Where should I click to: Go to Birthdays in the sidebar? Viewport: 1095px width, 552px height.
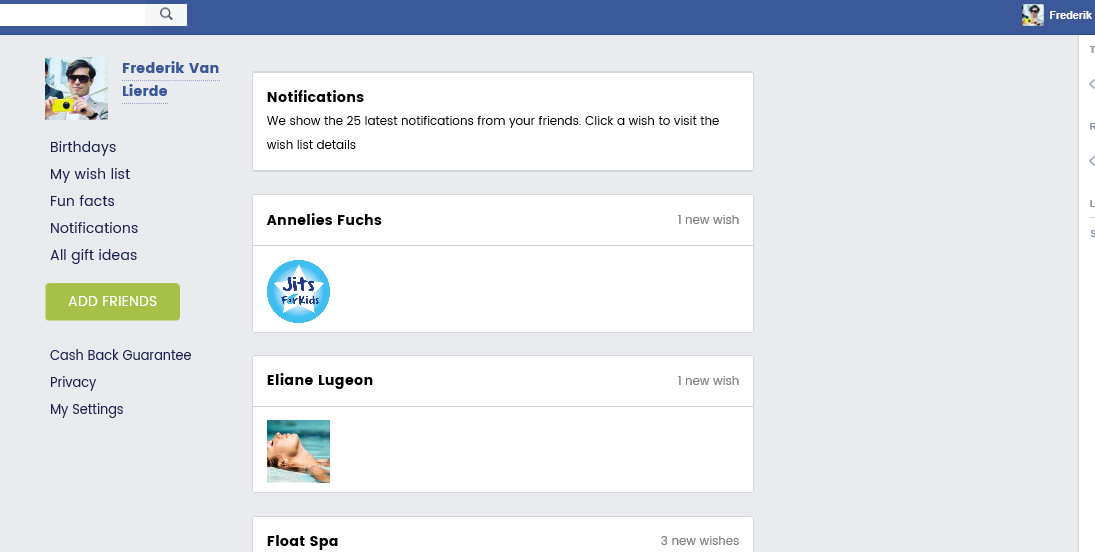click(83, 147)
